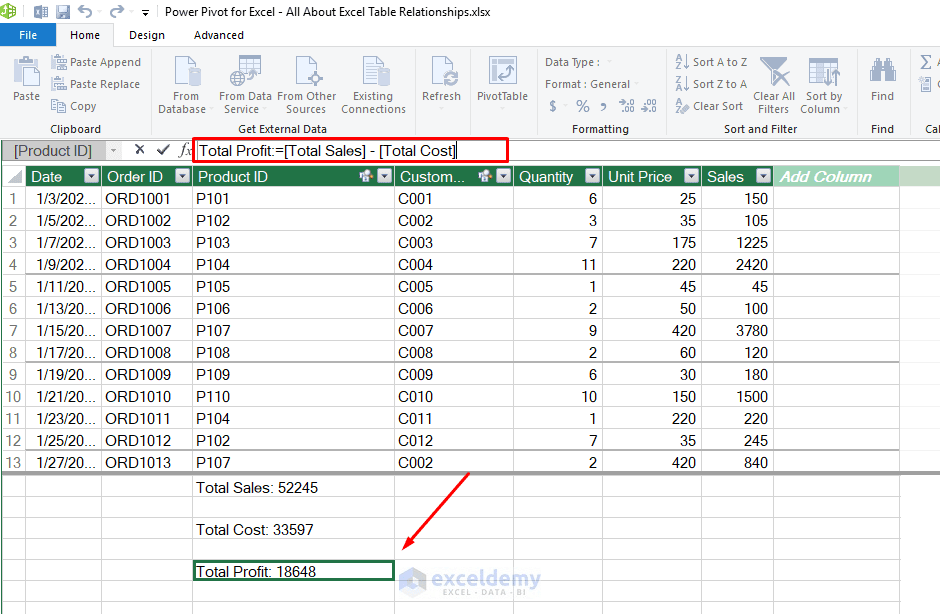Sort Z to A

[711, 84]
